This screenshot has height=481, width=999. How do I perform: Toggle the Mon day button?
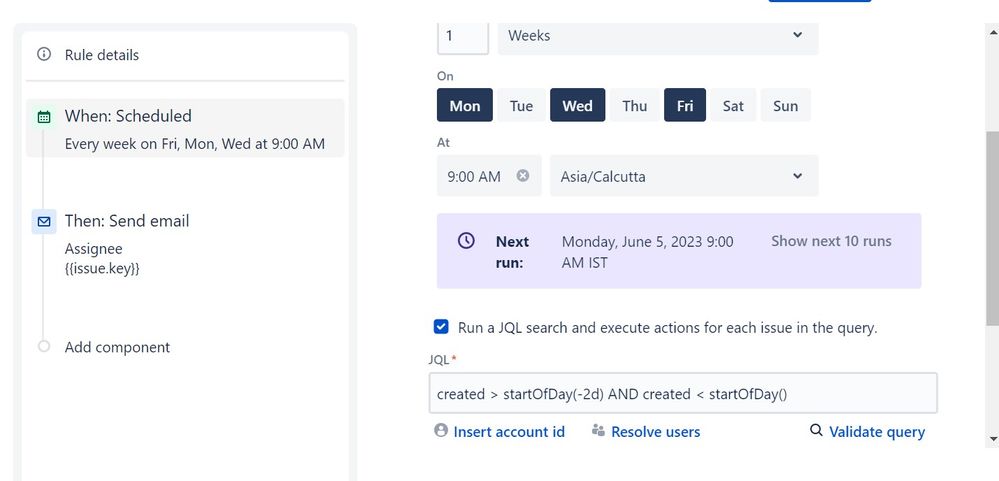[x=465, y=105]
